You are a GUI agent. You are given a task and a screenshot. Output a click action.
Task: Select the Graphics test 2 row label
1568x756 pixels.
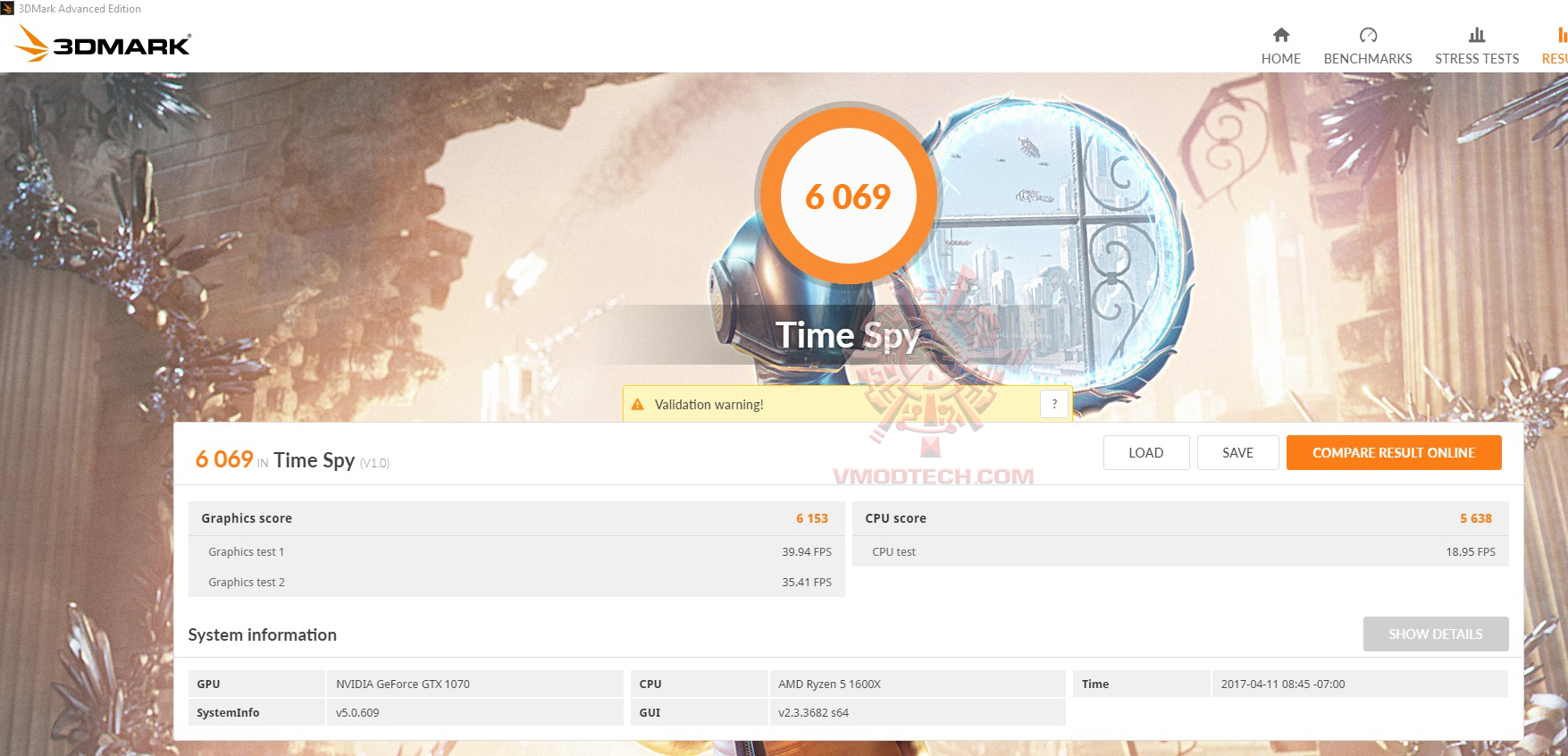tap(247, 583)
